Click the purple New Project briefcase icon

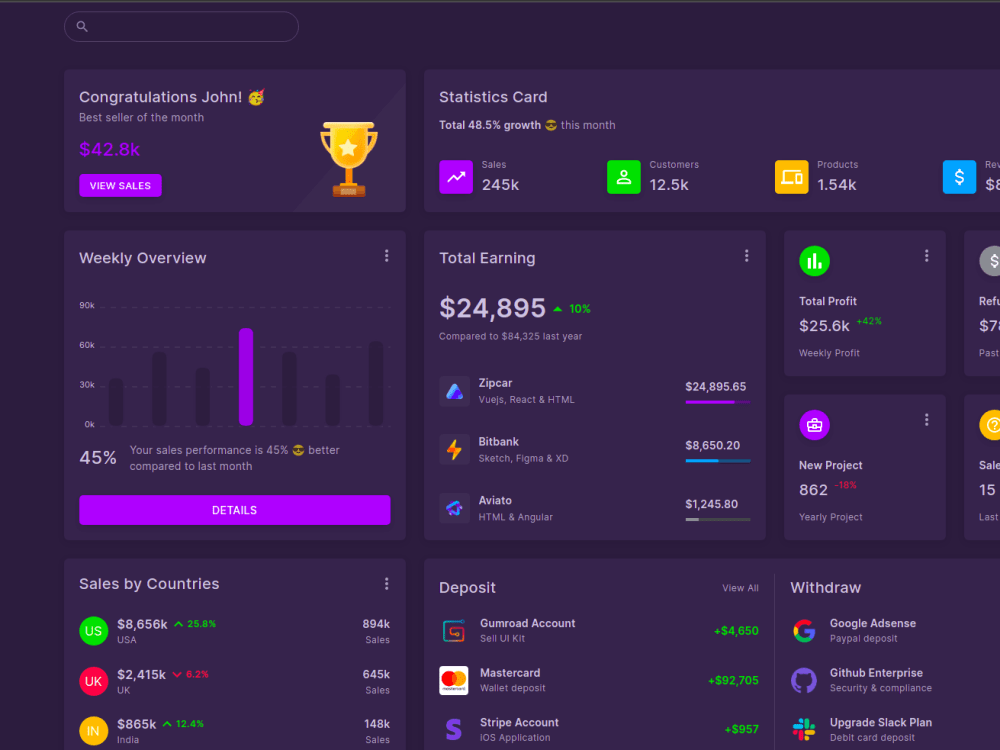pyautogui.click(x=814, y=425)
